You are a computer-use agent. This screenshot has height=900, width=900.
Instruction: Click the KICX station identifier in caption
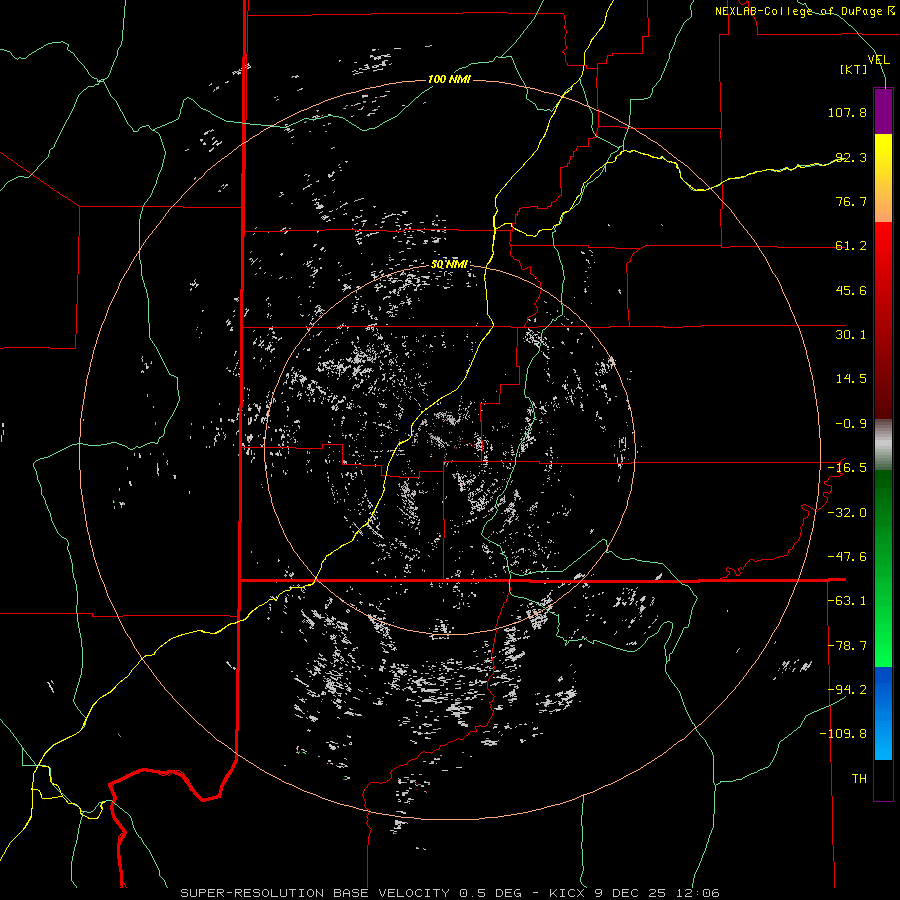[568, 893]
